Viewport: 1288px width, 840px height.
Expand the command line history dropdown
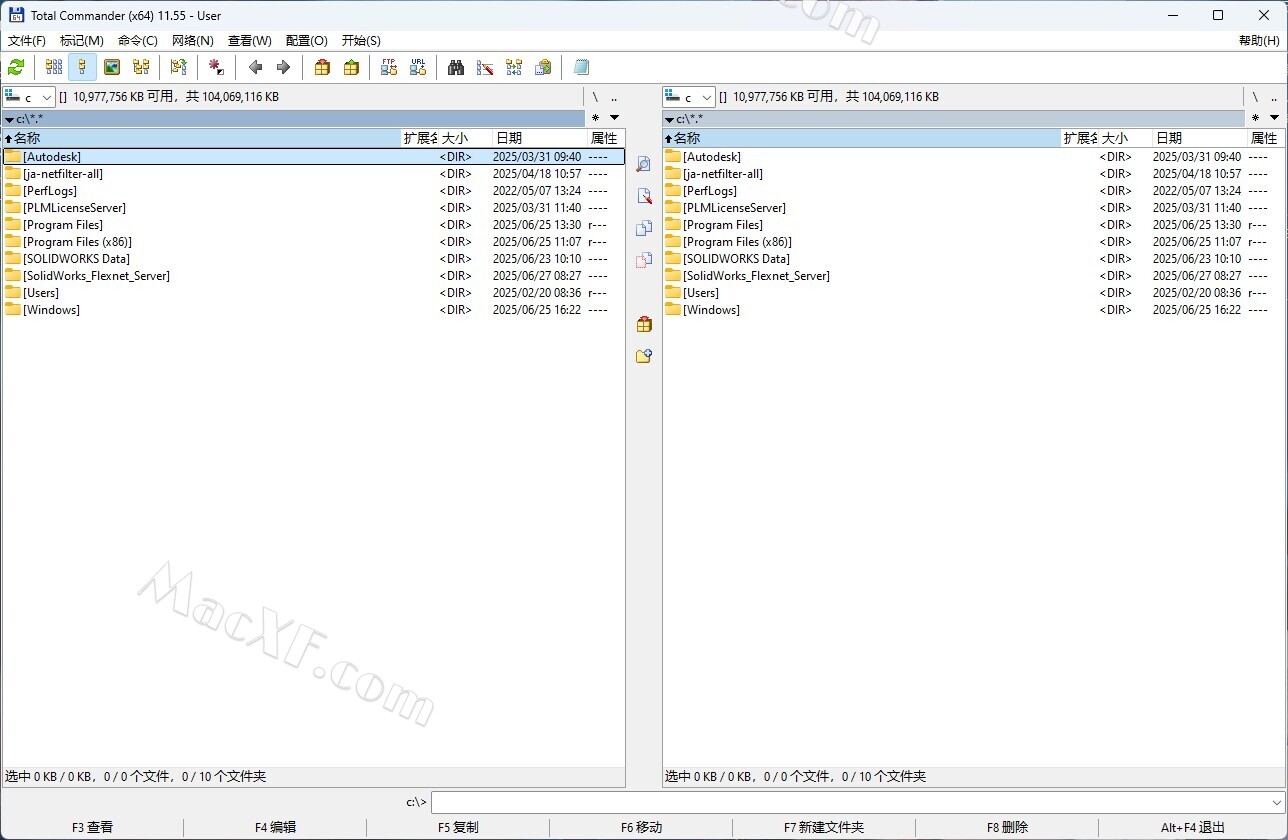[1275, 802]
